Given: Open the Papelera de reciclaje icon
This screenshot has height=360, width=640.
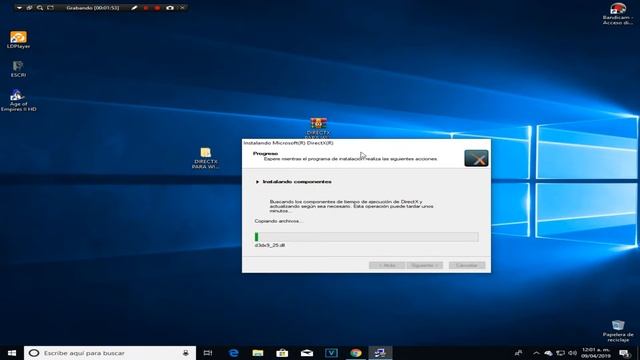Looking at the screenshot, I should pos(618,331).
